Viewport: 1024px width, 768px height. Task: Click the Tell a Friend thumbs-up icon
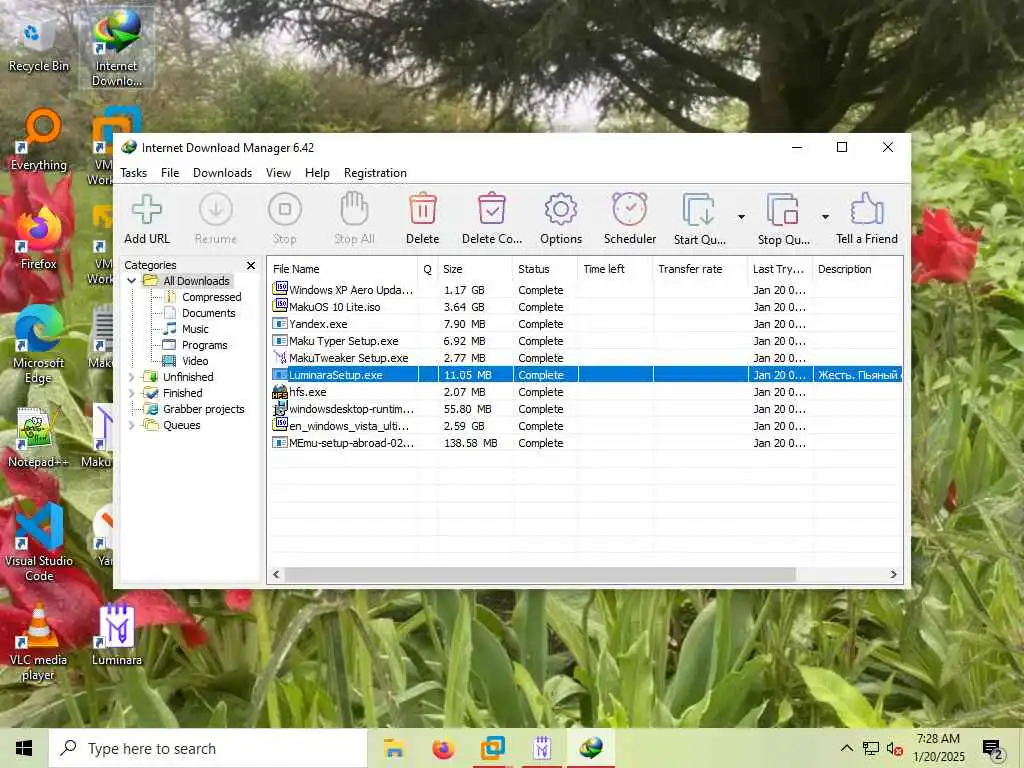pyautogui.click(x=867, y=209)
